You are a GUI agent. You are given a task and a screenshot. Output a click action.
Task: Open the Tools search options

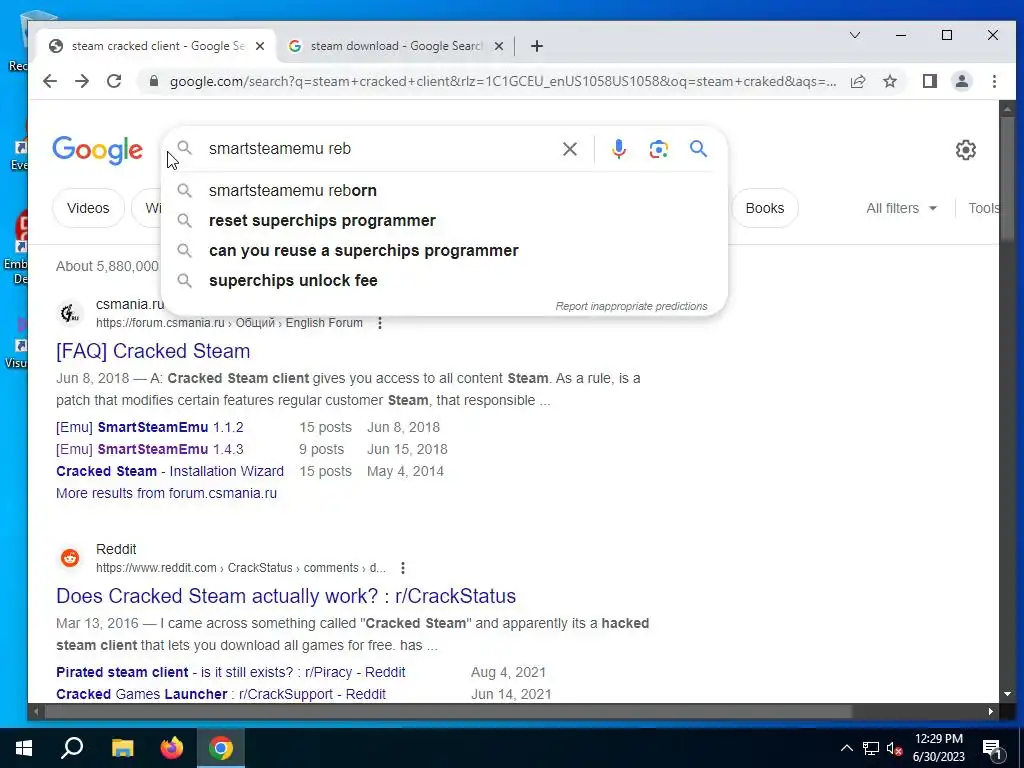coord(984,208)
